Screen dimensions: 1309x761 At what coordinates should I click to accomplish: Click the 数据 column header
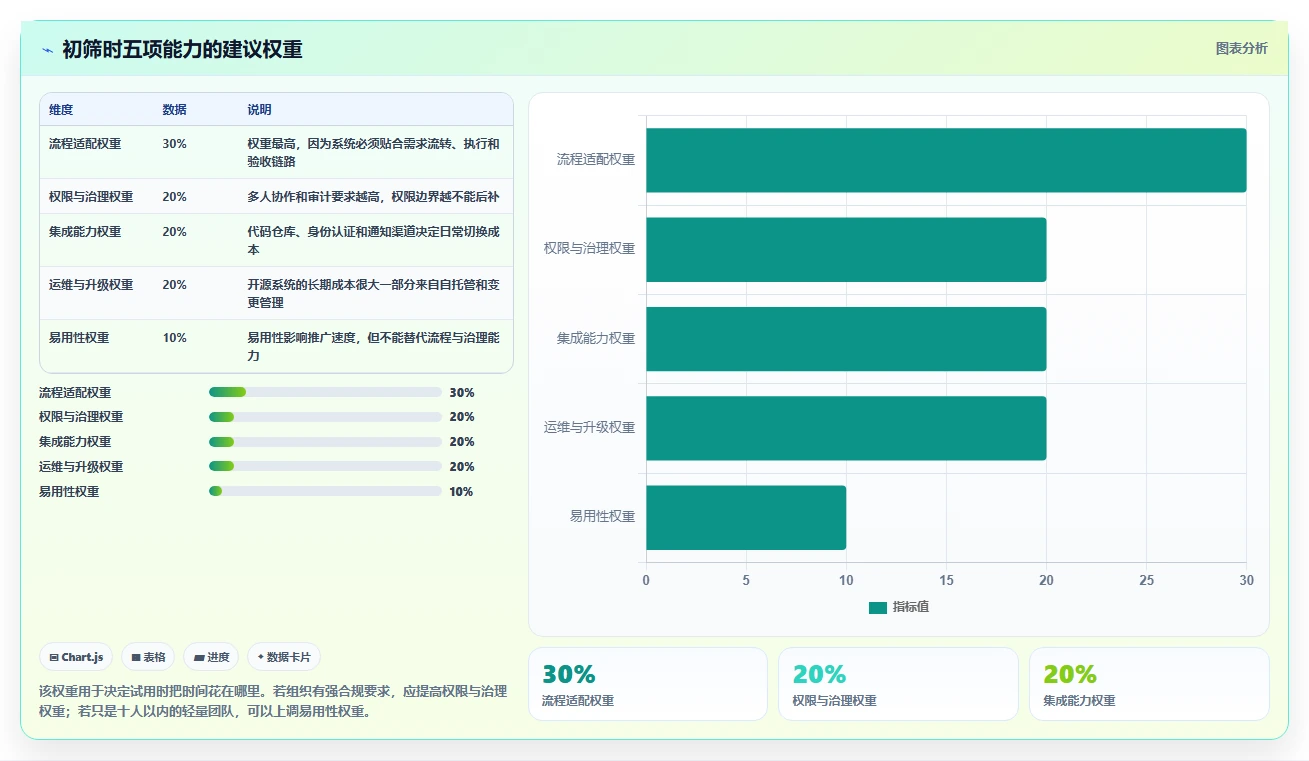click(x=174, y=110)
